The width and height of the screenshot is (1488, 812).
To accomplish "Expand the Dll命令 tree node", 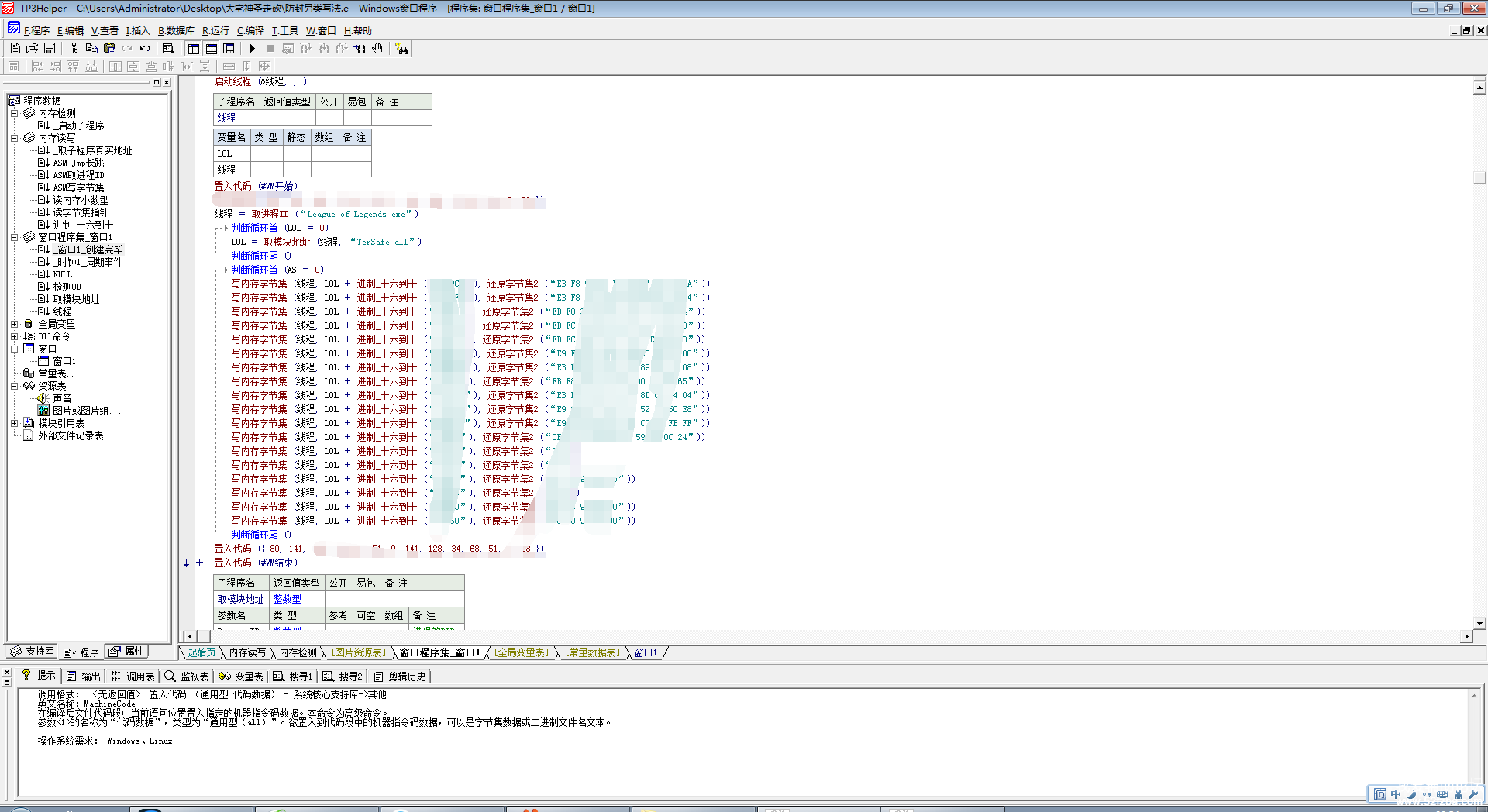I will click(x=14, y=336).
